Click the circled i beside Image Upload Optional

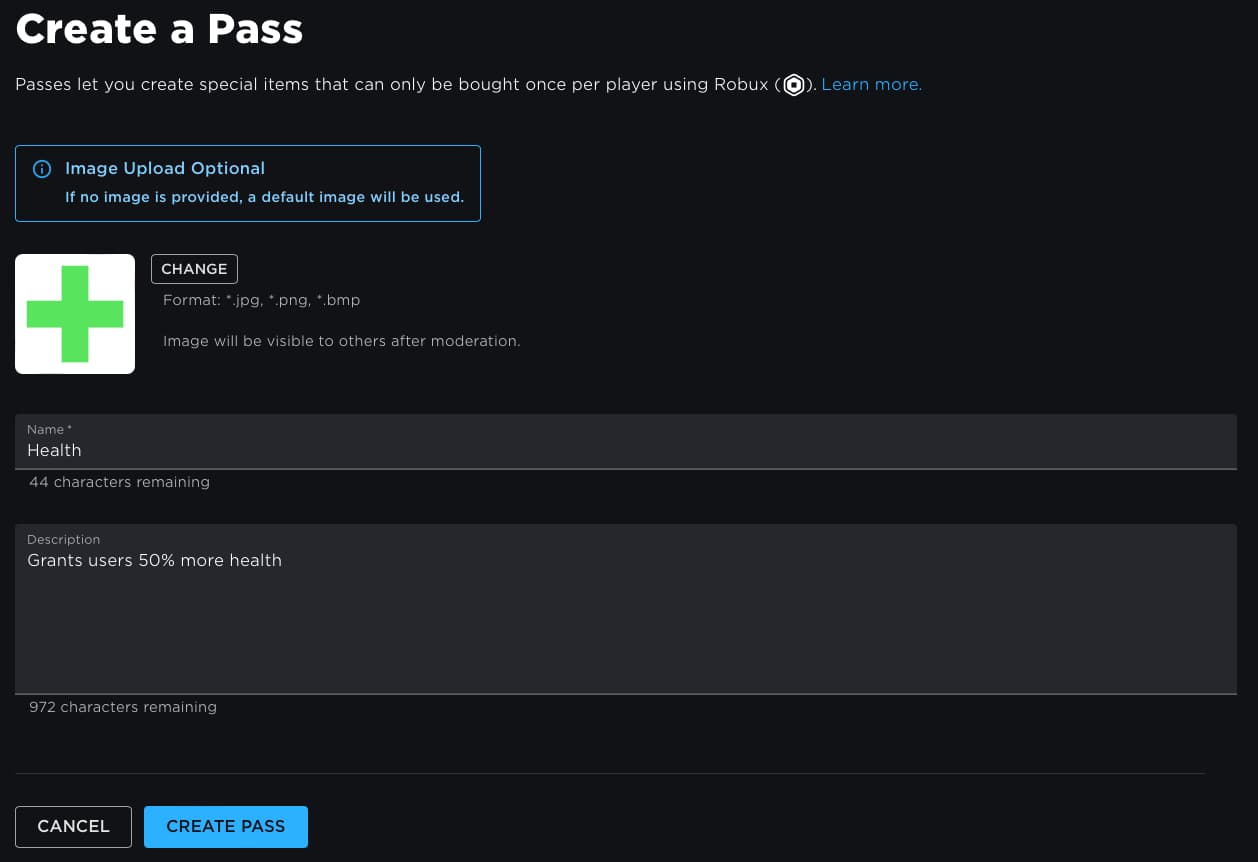[x=42, y=169]
